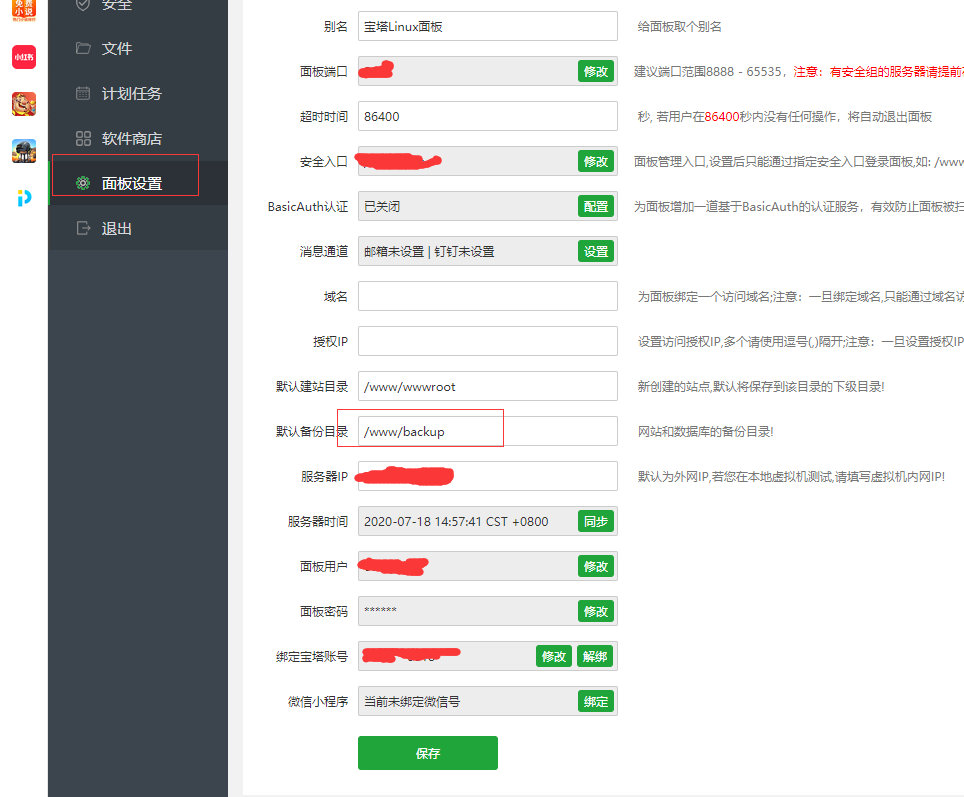The image size is (964, 797).
Task: Open the blue P-shaped app icon
Action: [24, 197]
